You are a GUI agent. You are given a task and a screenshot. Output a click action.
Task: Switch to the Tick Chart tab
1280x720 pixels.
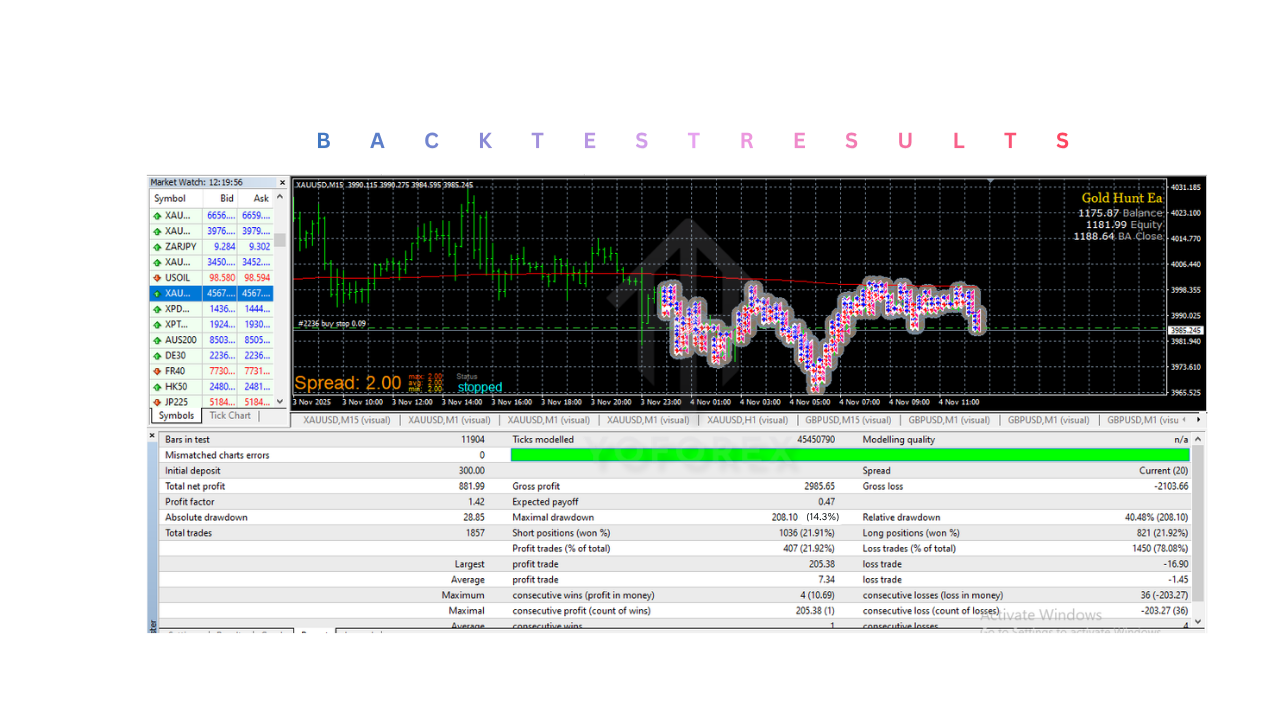click(x=230, y=415)
